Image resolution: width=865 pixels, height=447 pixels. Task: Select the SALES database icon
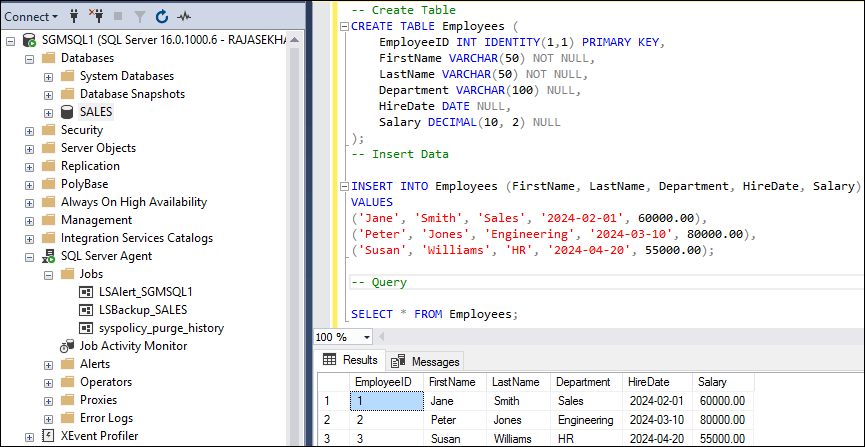point(68,112)
